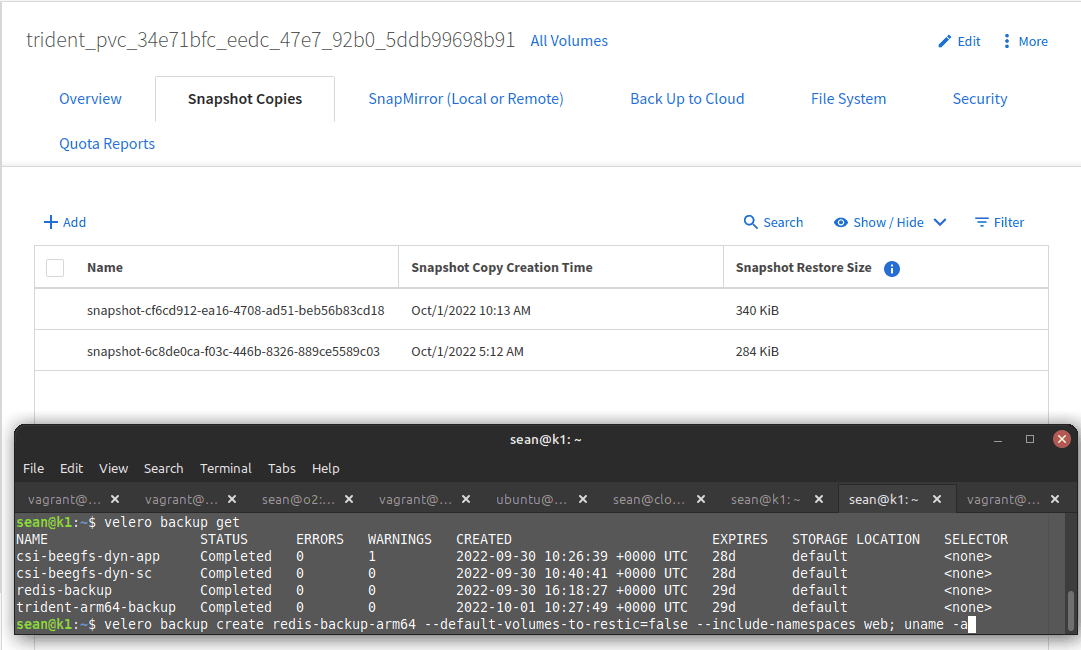Screen dimensions: 1081x650
Task: Switch to the Overview tab
Action: [x=90, y=99]
